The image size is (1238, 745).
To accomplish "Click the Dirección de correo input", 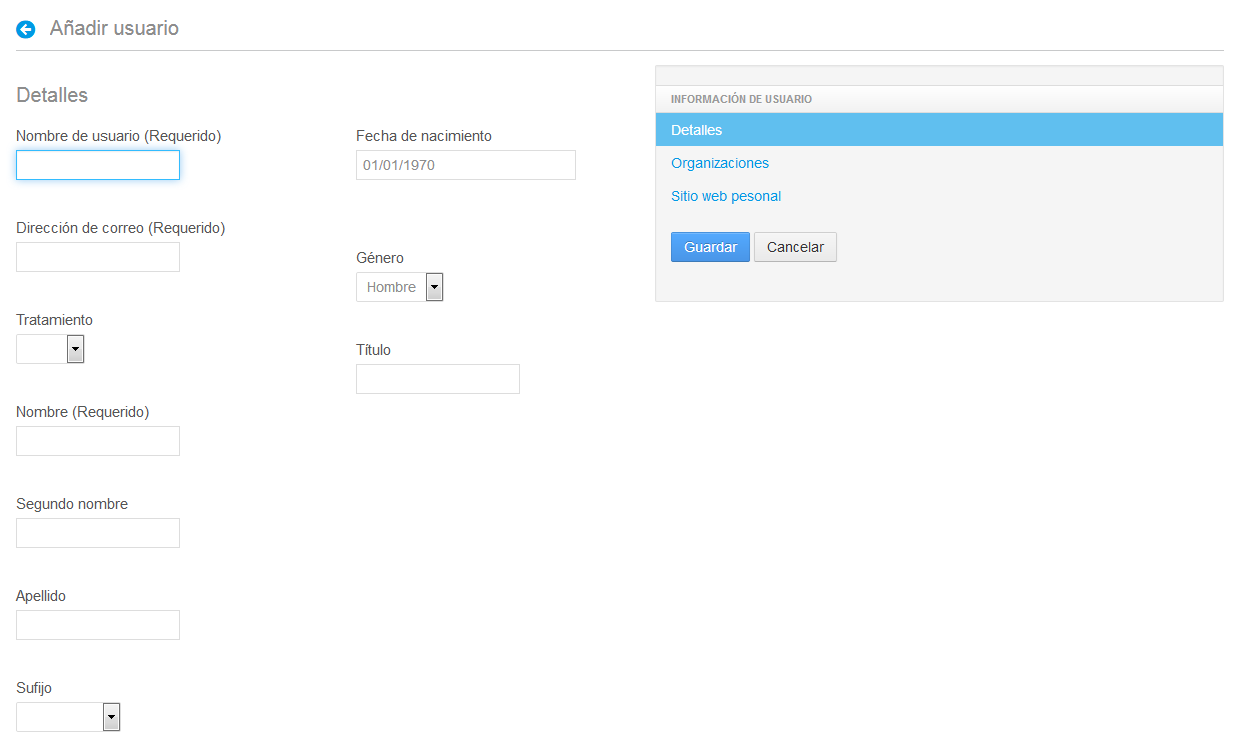I will (98, 257).
